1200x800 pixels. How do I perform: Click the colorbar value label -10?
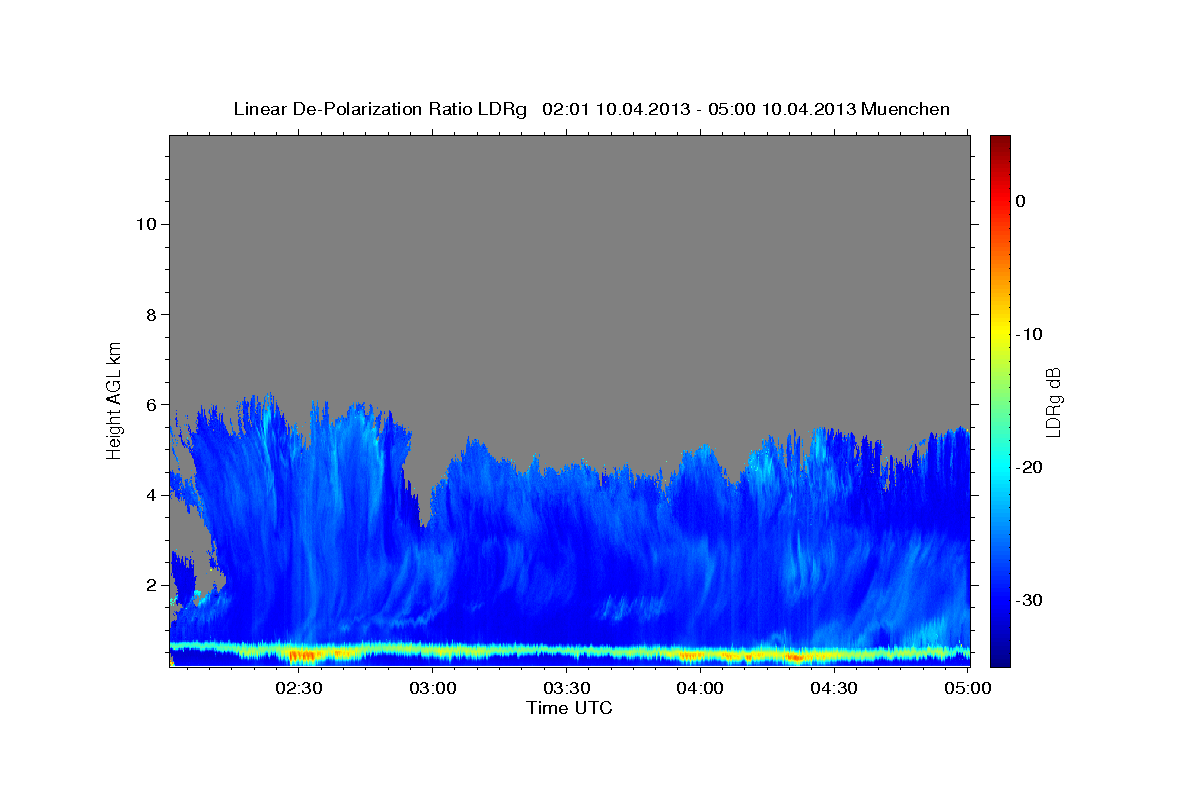(1029, 334)
